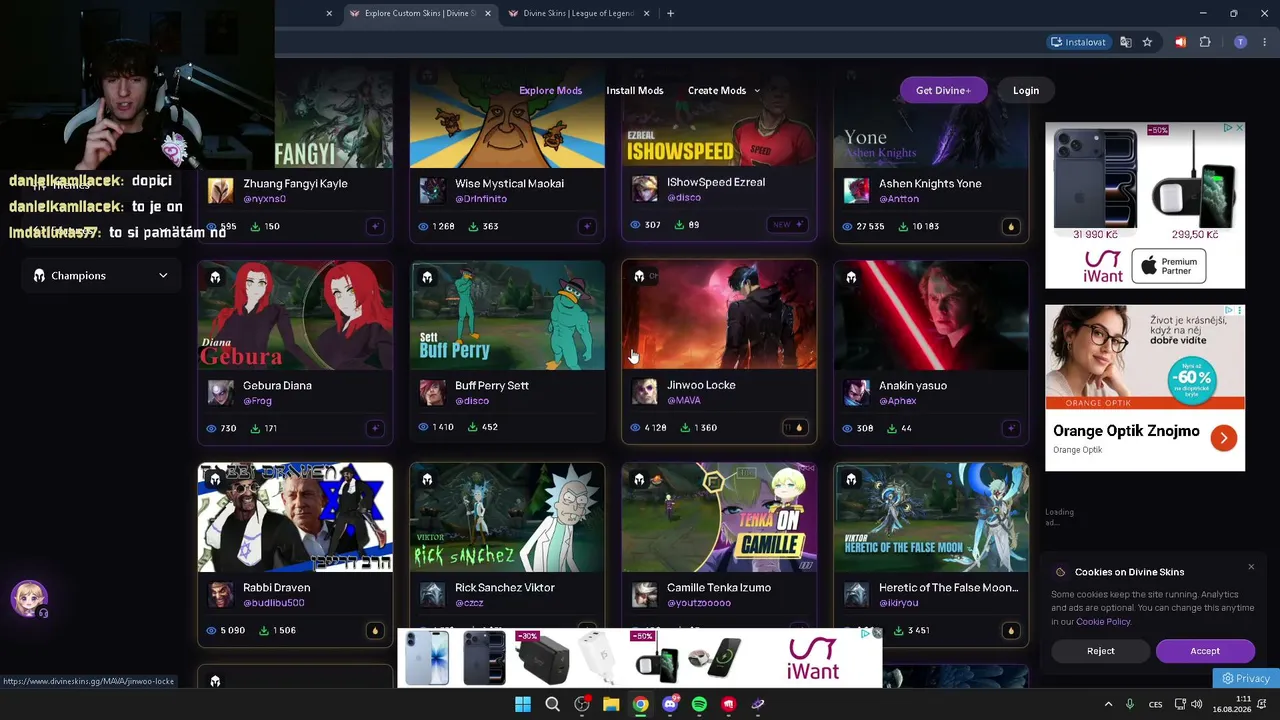Image resolution: width=1280 pixels, height=720 pixels.
Task: Open the Buff Perry Sett skin thumbnail
Action: (x=507, y=315)
